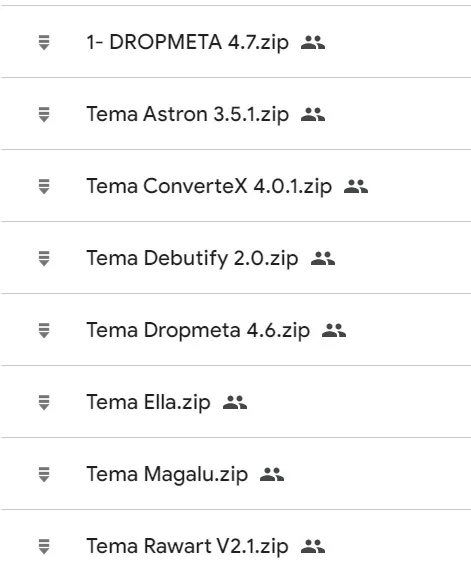The width and height of the screenshot is (471, 578).
Task: Open Tema ConverteX 4.0.1.zip file name
Action: (x=209, y=187)
